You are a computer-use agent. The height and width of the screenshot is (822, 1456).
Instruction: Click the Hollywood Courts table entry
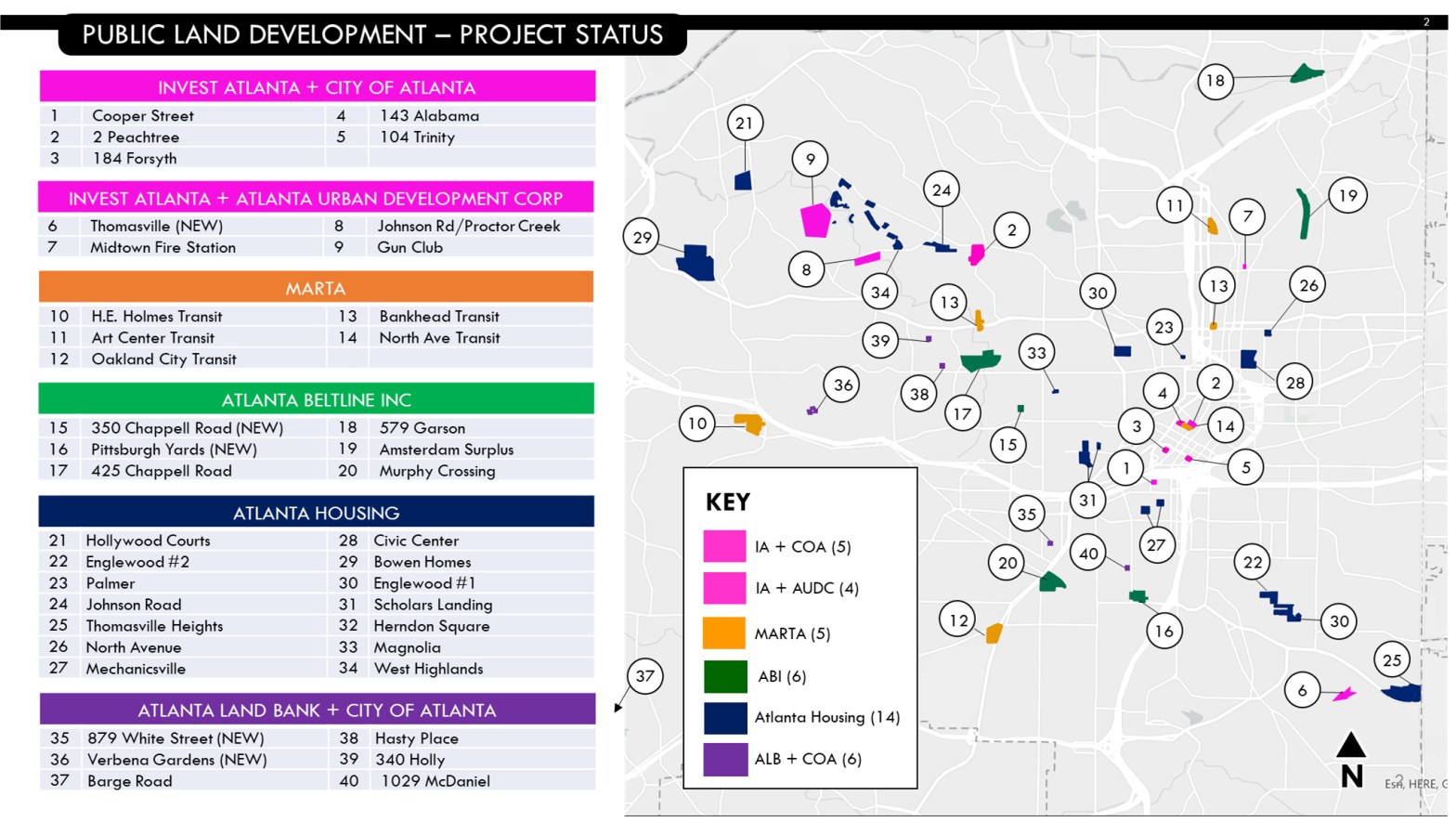(149, 541)
